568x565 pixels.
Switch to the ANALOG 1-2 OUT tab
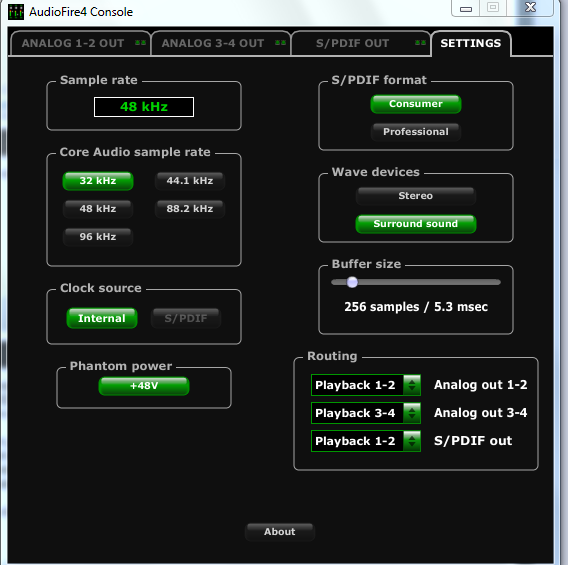point(80,43)
